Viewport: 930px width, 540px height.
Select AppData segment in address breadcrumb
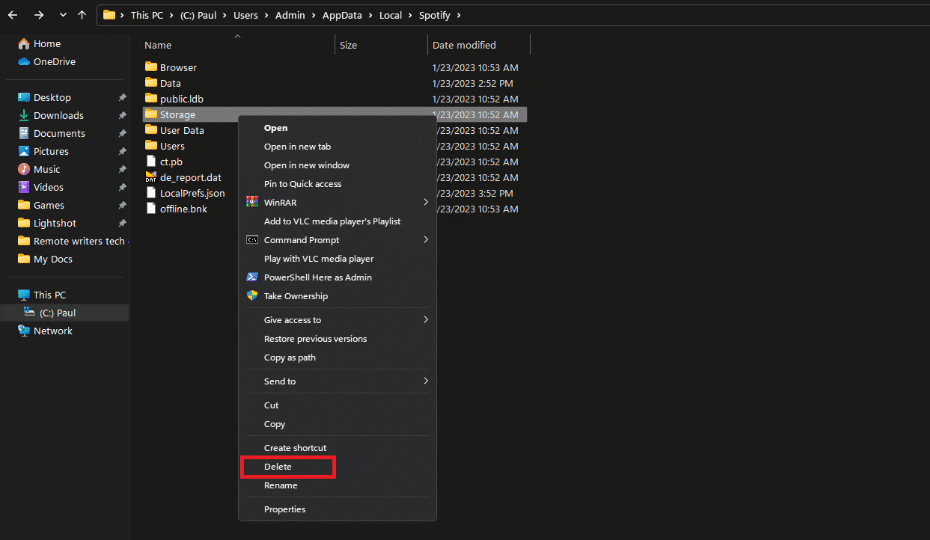[x=342, y=15]
